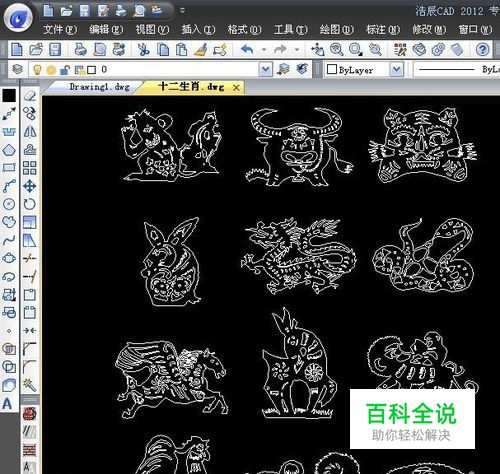500x474 pixels.
Task: Select the Revision Cloud tool
Action: pyautogui.click(x=9, y=222)
